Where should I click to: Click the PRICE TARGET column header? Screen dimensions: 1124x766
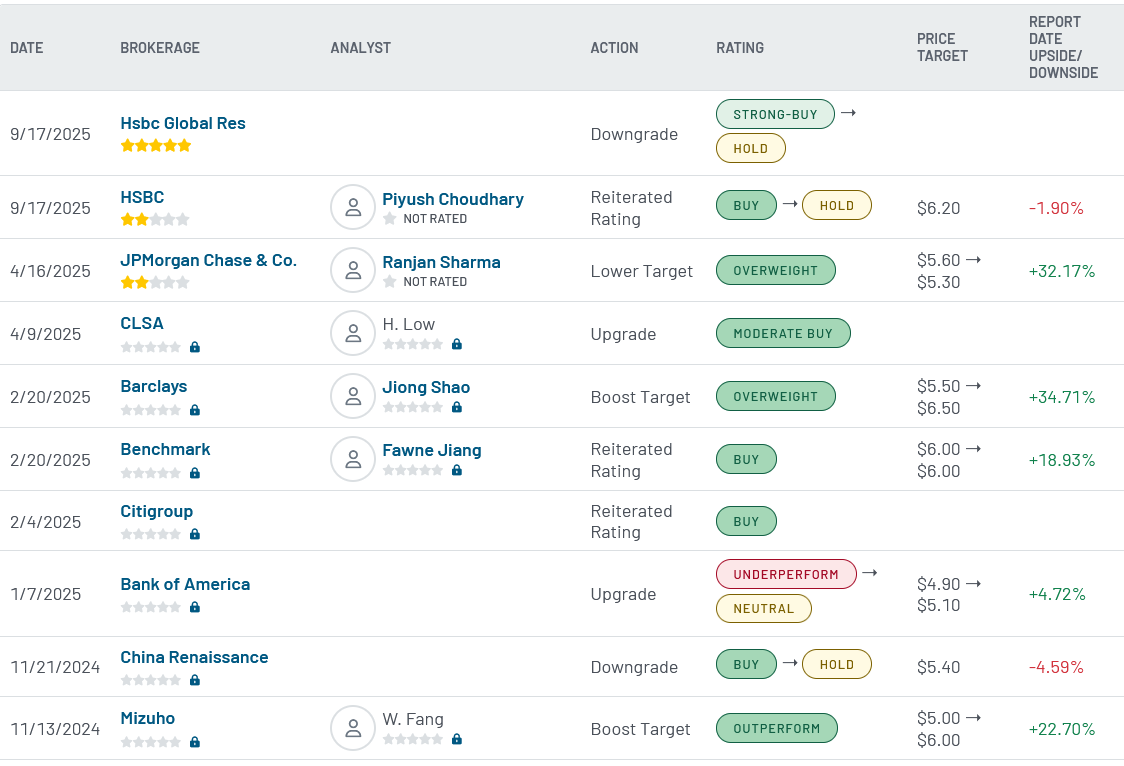pos(943,47)
